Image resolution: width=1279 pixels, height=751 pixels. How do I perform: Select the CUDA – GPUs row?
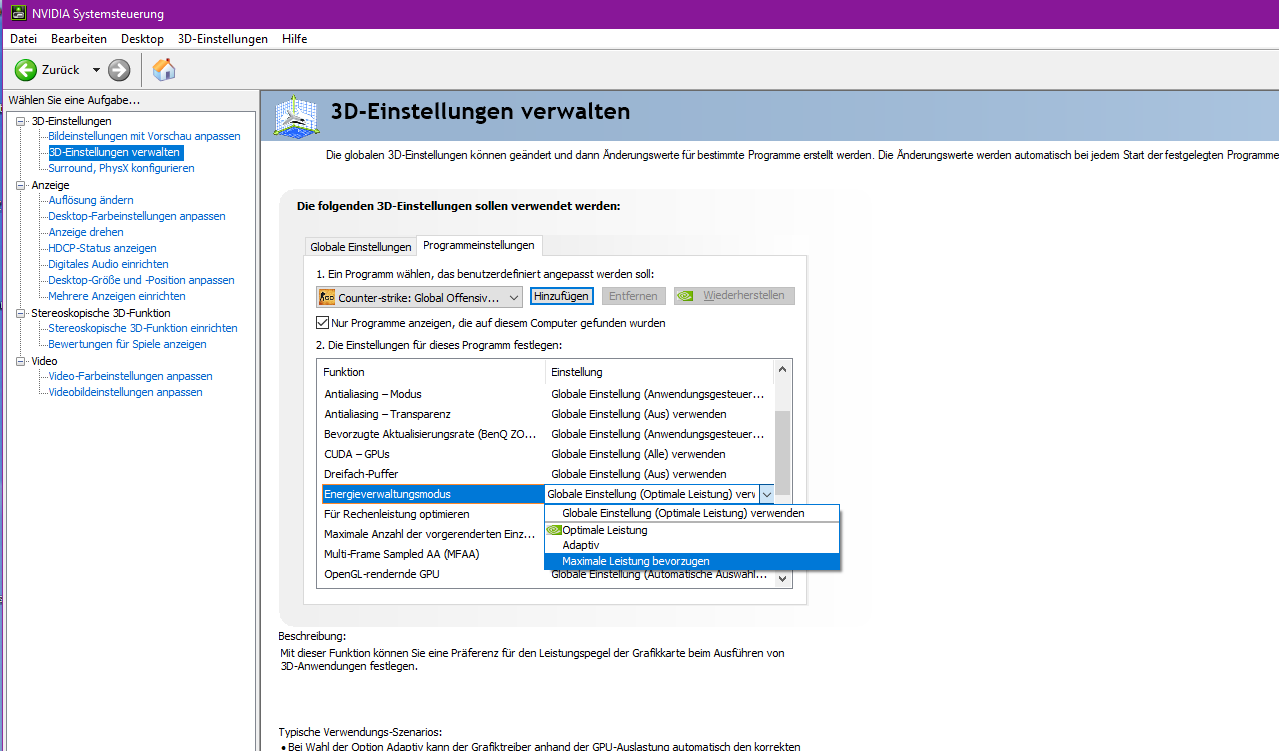tap(545, 454)
